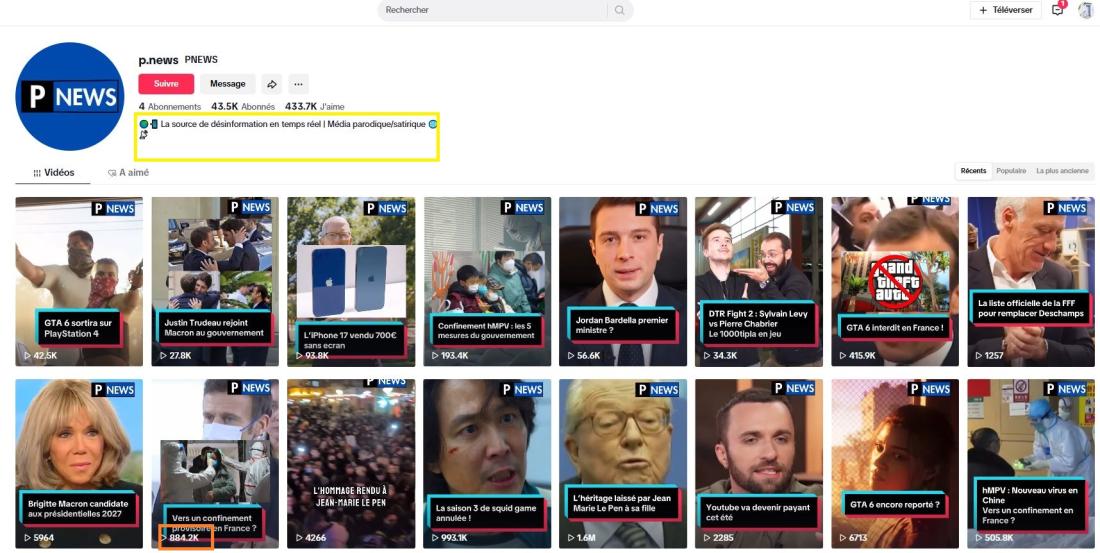Open the inbox messages icon
Screen dimensions: 1100x553
pos(1058,10)
